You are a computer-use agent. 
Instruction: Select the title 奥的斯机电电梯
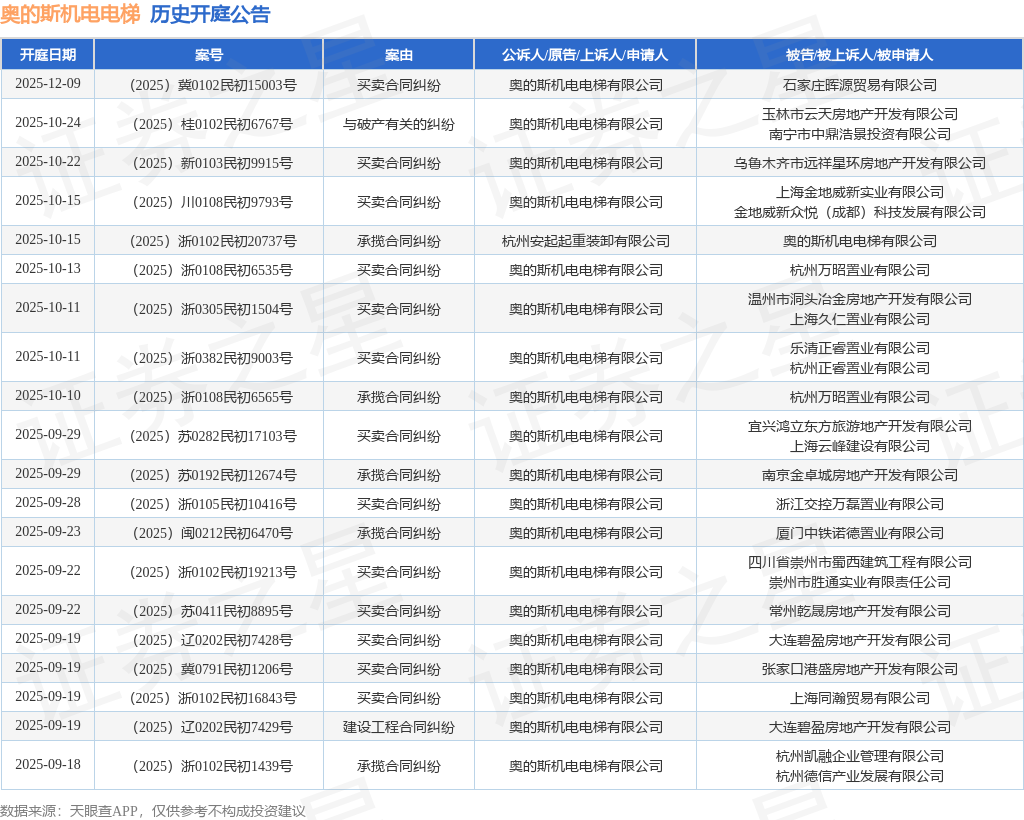pos(70,14)
